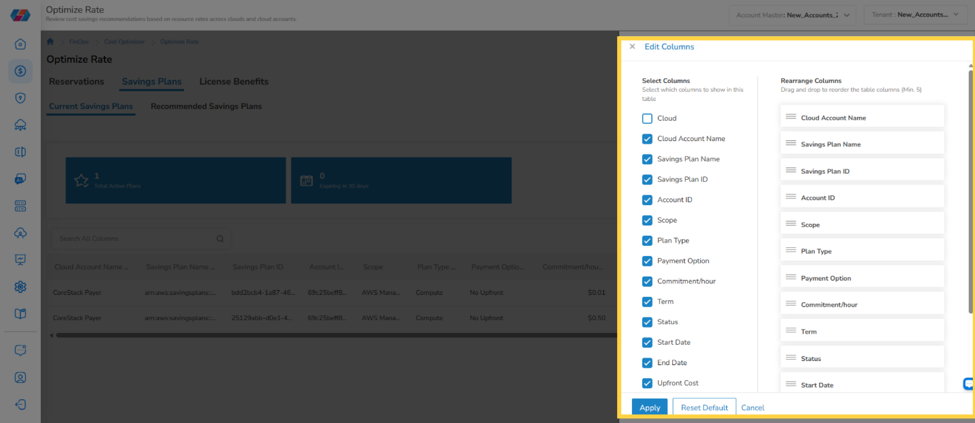The width and height of the screenshot is (975, 423).
Task: Uncheck the Start Date checkbox
Action: click(647, 342)
